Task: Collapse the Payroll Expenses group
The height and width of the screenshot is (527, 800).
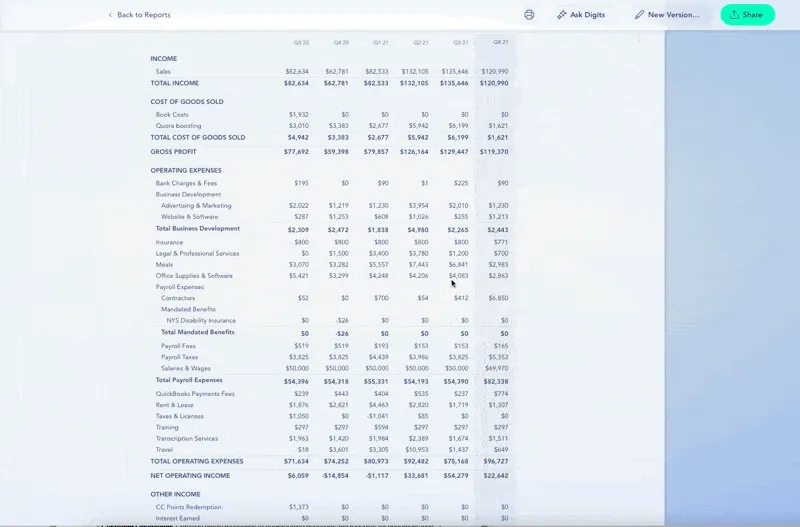Action: 179,287
